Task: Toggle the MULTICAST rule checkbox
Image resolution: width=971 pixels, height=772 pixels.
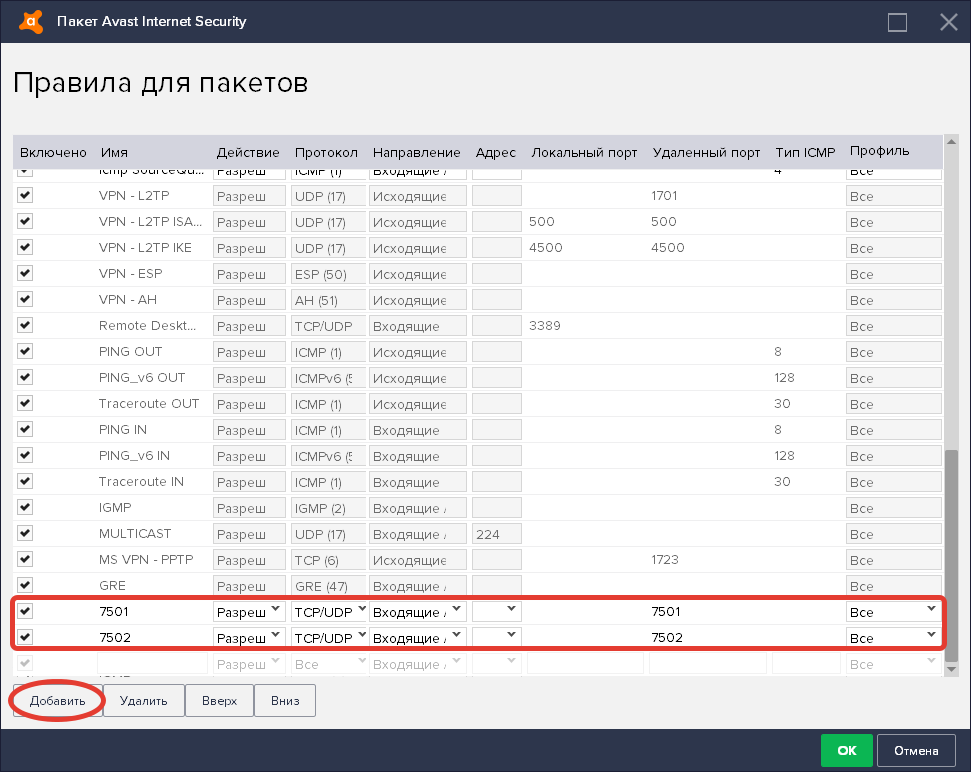Action: pyautogui.click(x=25, y=534)
